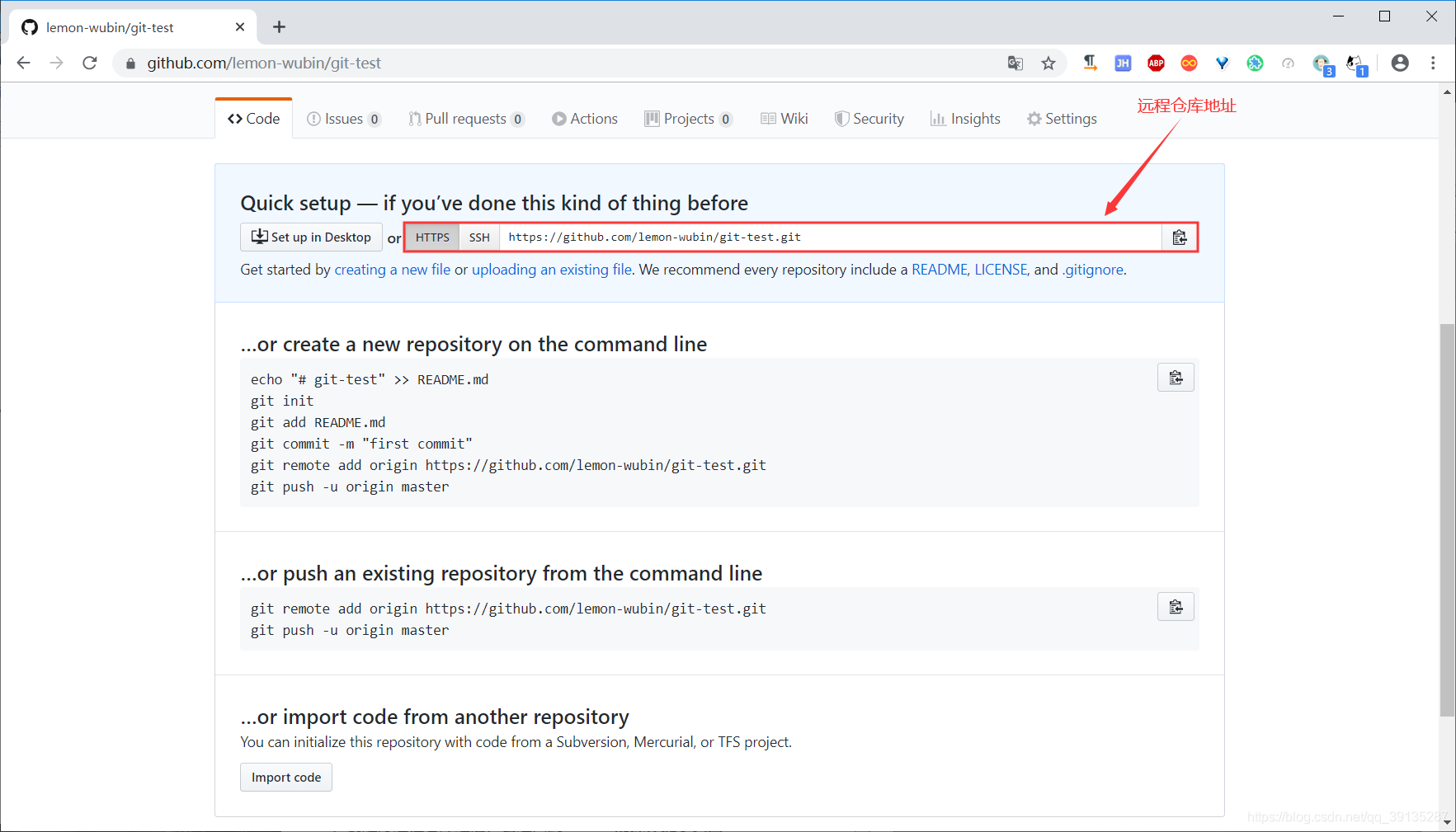Click the 'git add README.md' line

coord(318,422)
